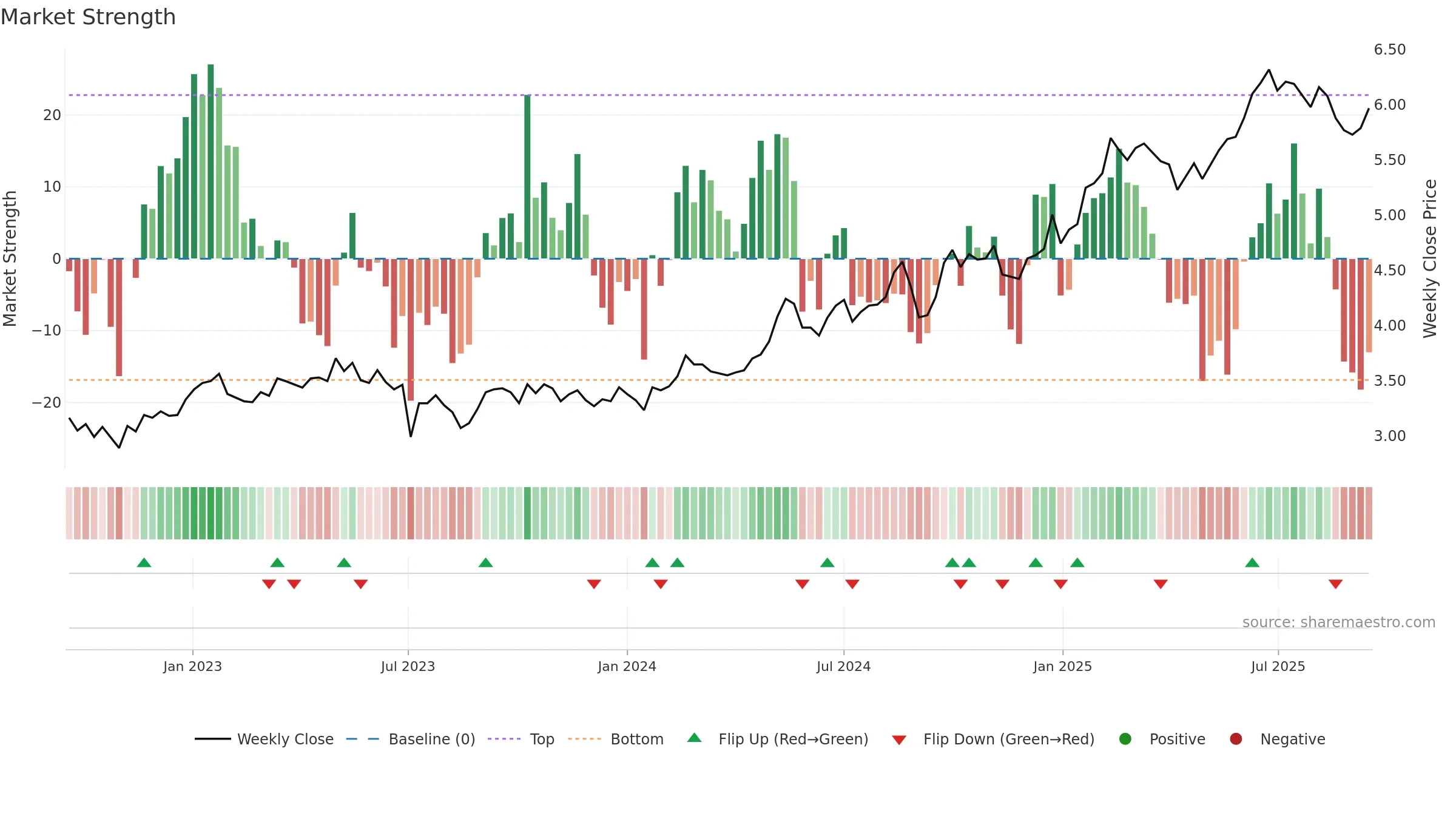
Task: Click the deepest red bar at Jul 2023
Action: coord(411,329)
